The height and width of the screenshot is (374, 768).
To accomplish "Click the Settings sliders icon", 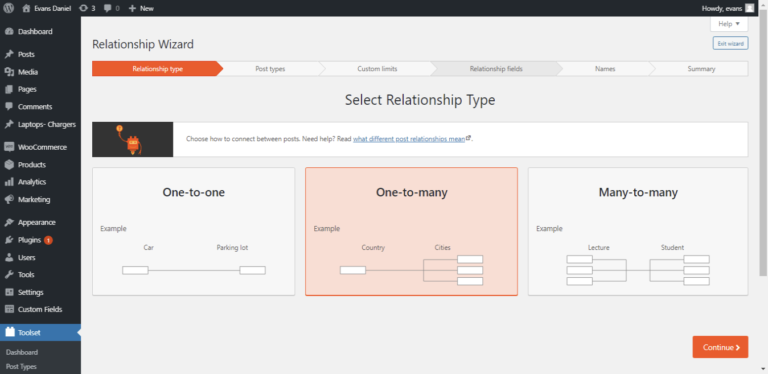I will 9,292.
